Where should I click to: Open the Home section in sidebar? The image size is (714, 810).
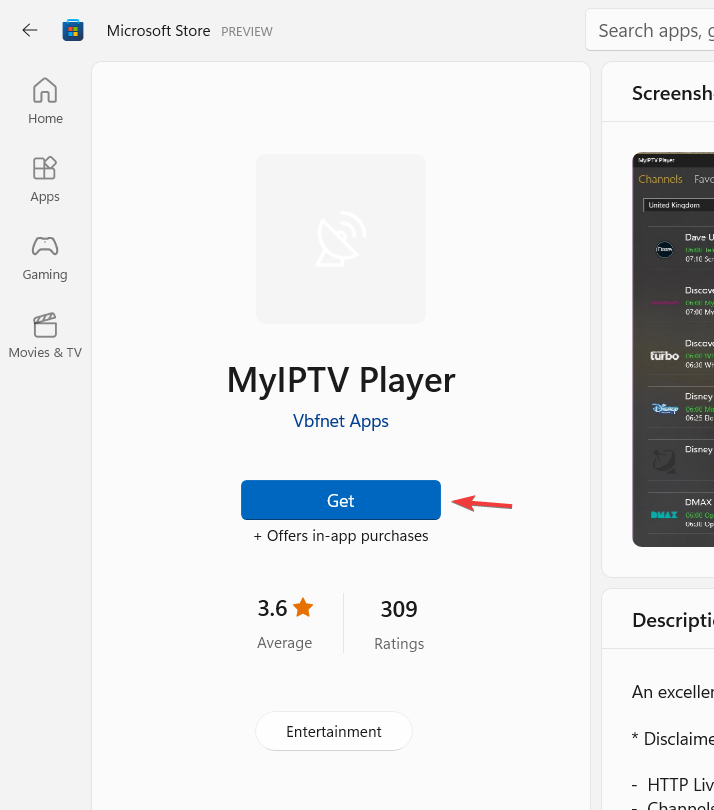point(45,101)
